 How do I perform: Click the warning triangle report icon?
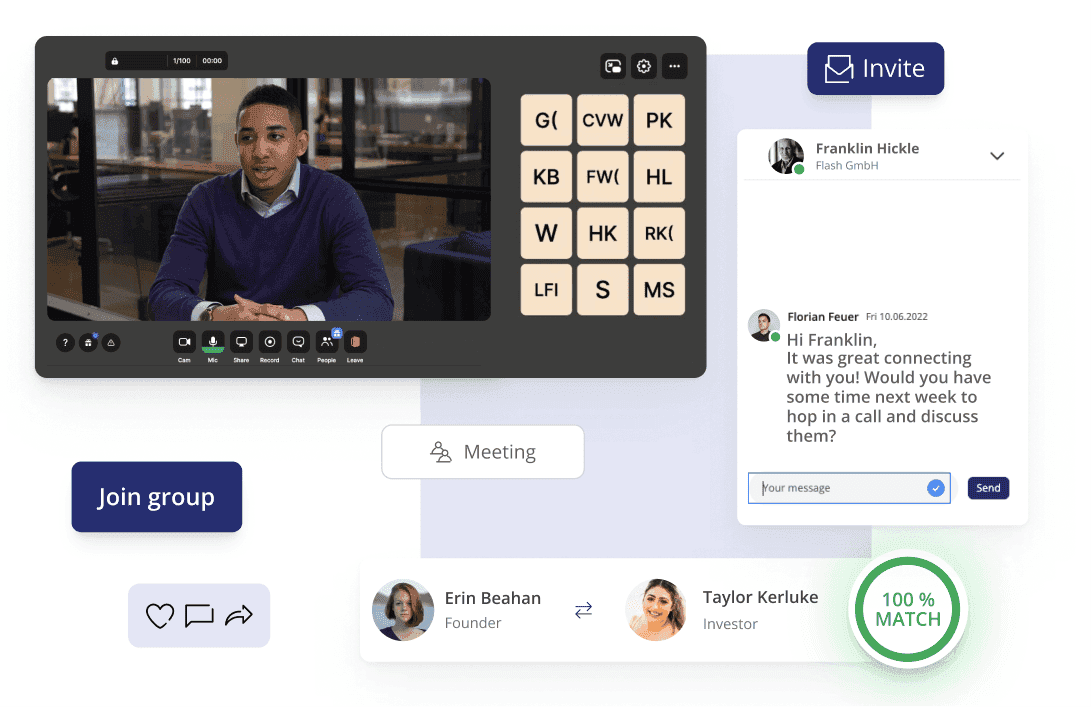pyautogui.click(x=111, y=343)
